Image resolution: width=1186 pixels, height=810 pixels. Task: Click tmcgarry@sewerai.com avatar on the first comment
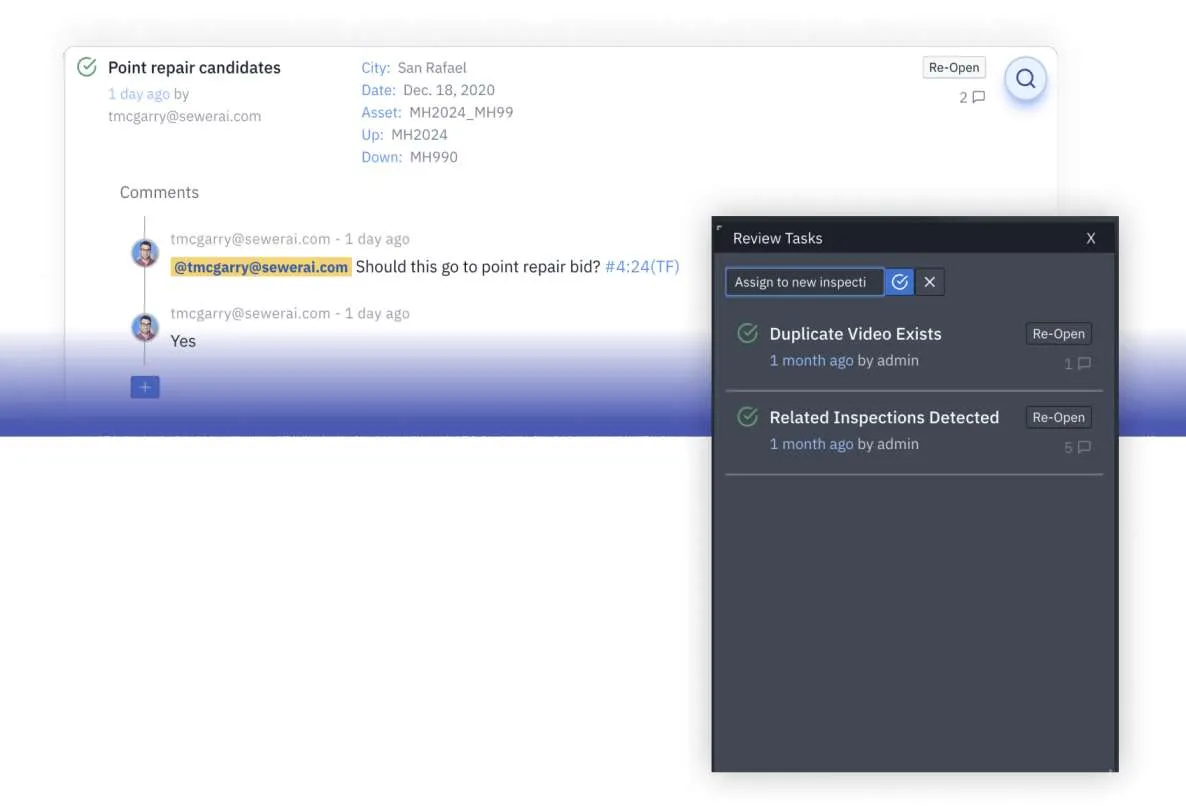[144, 252]
